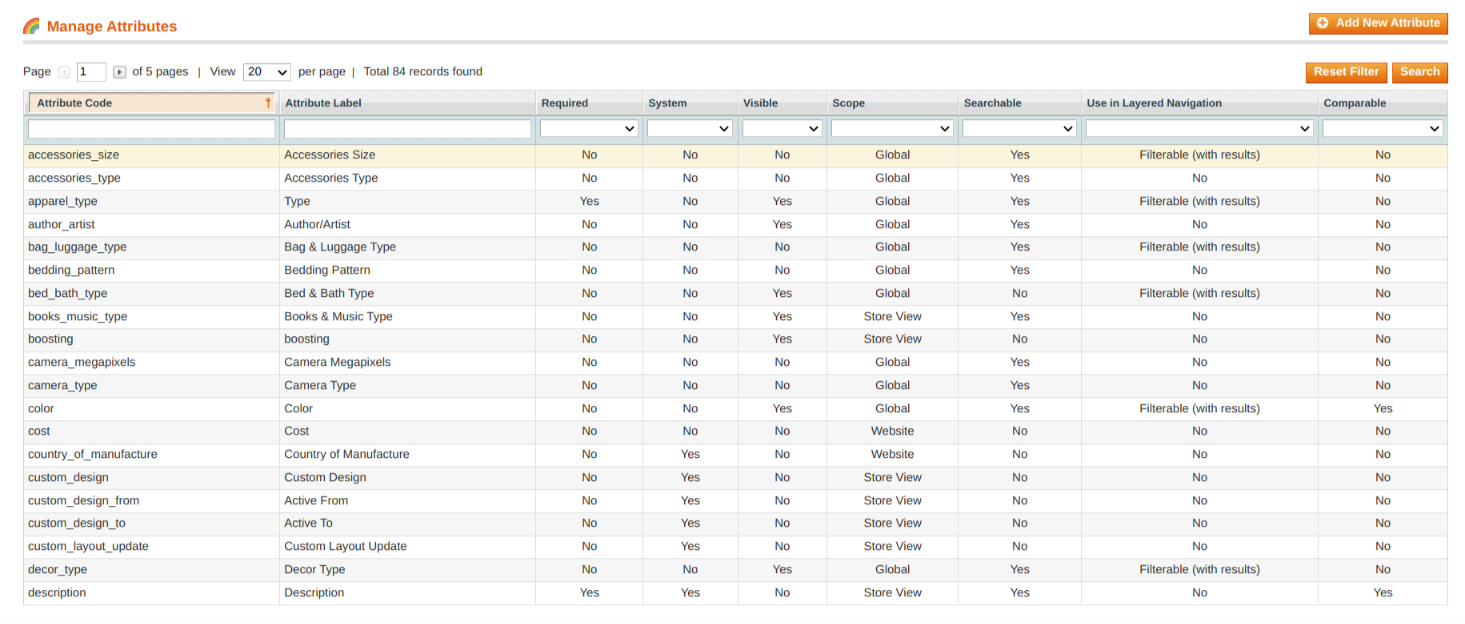This screenshot has height=624, width=1465.
Task: Click the Attribute Label filter text field
Action: 407,129
